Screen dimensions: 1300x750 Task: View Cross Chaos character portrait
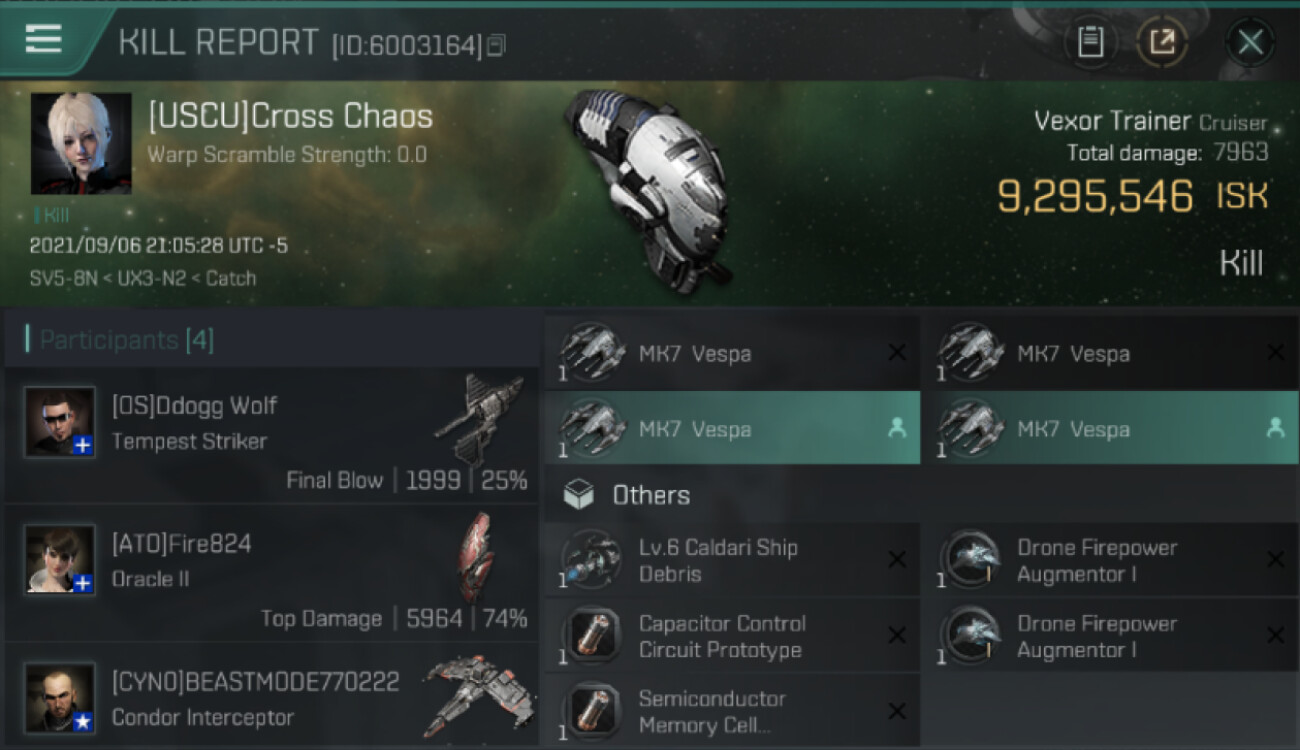click(81, 143)
